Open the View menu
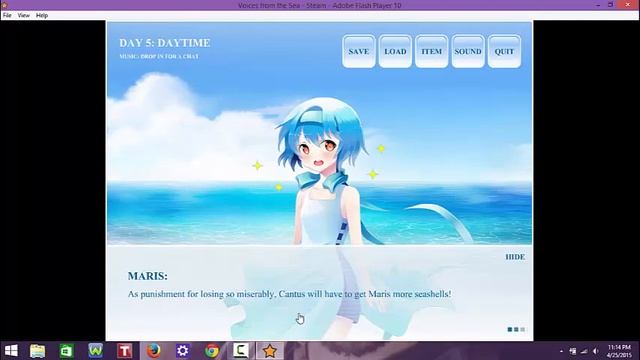 coord(23,15)
